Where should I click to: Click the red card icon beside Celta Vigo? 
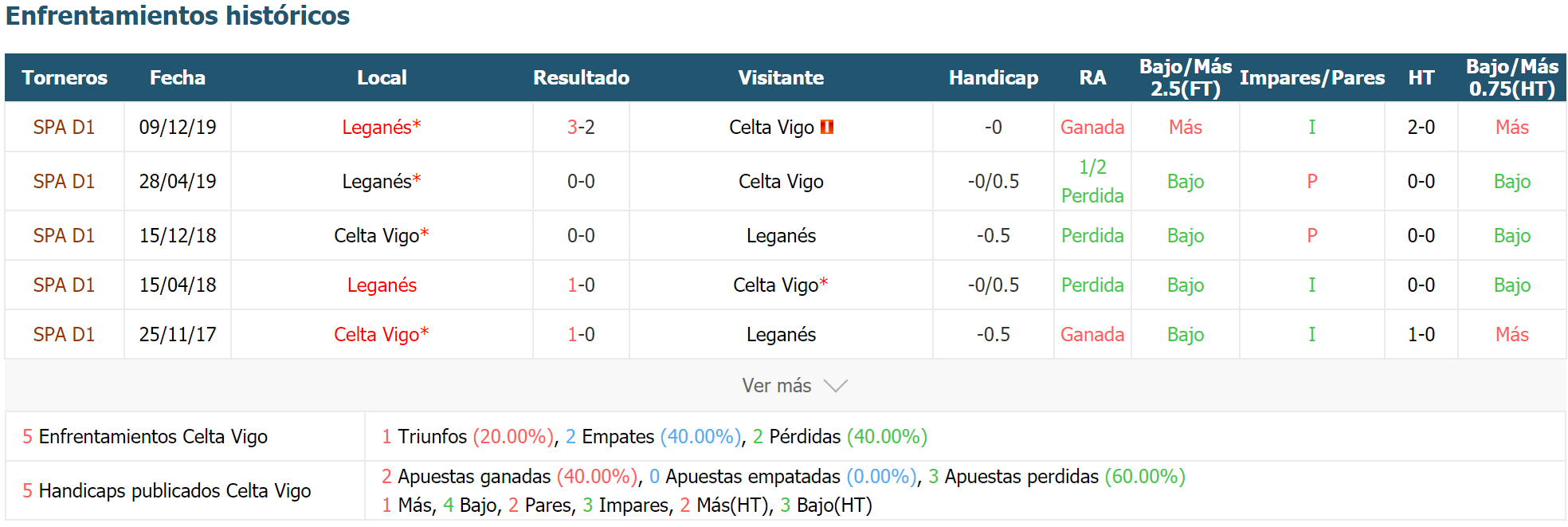coord(827,127)
